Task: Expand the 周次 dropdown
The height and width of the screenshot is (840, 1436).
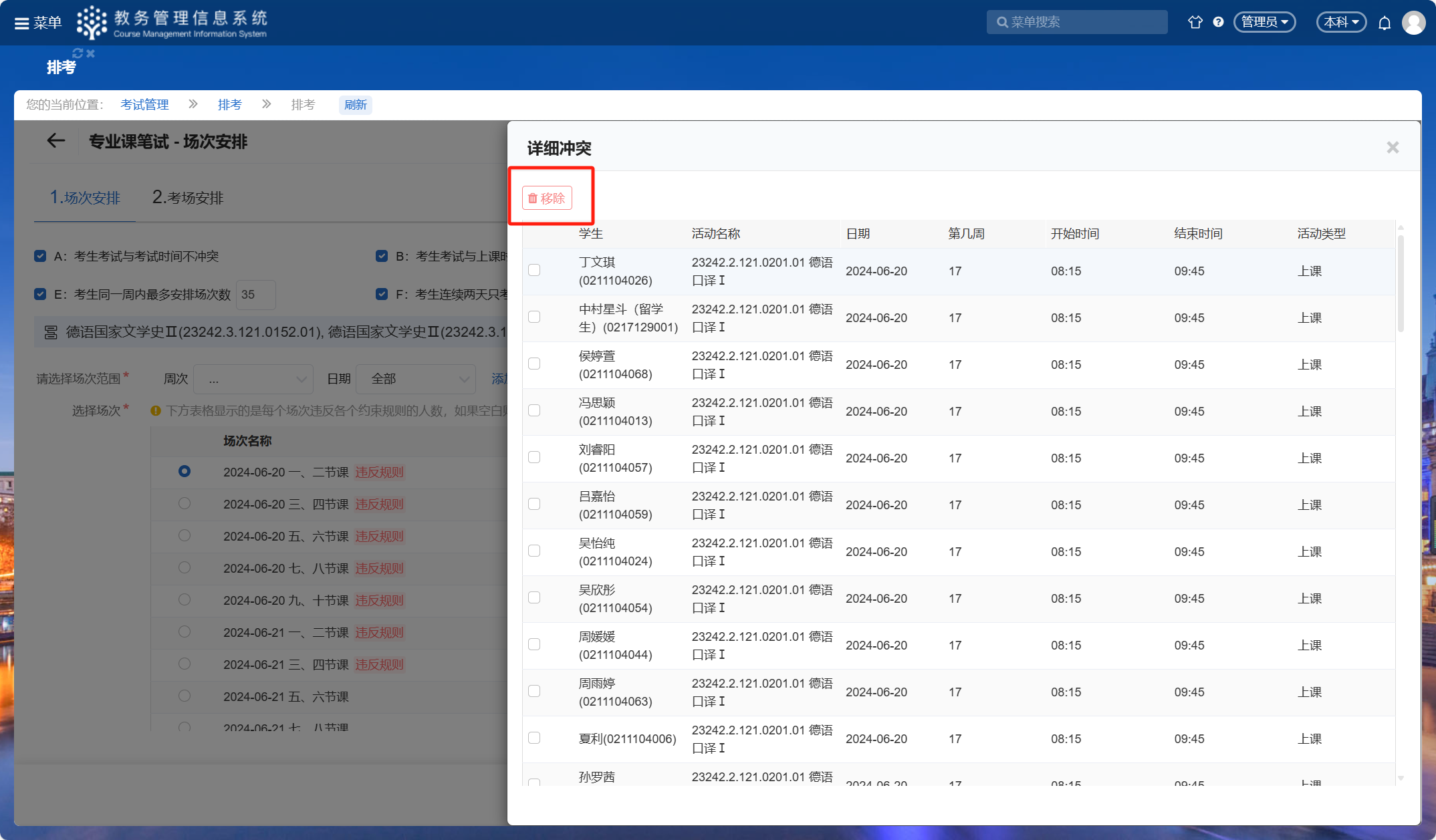Action: pos(253,379)
